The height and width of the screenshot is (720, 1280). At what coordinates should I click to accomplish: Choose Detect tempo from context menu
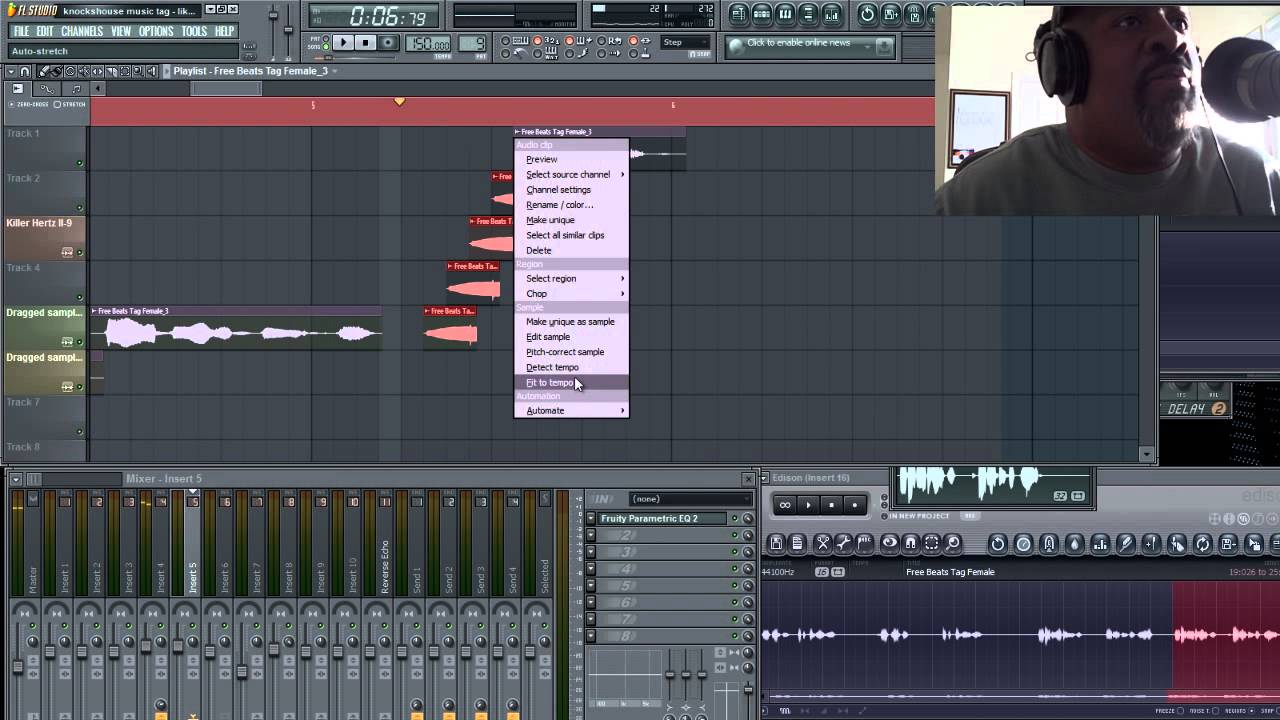[x=571, y=367]
